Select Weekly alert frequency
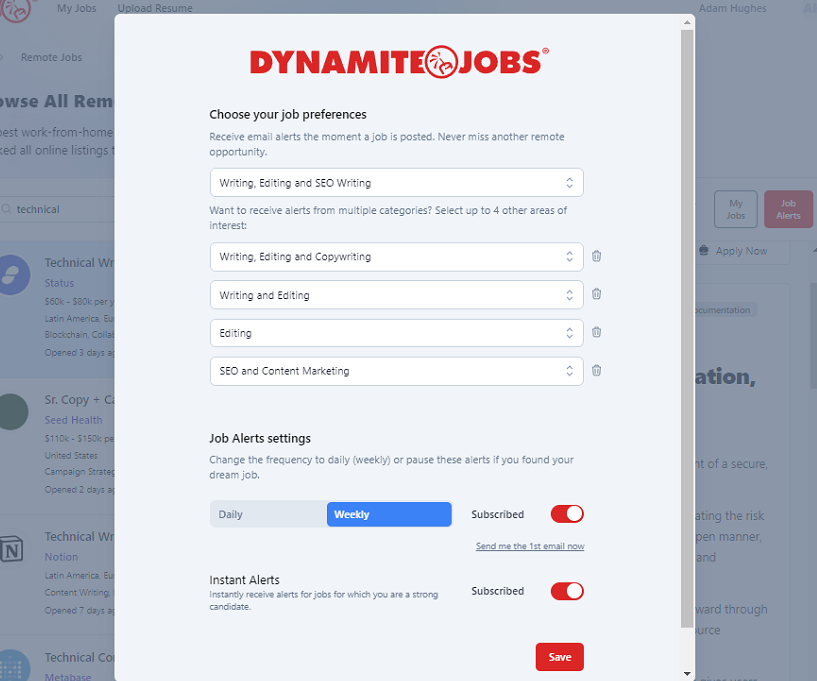 389,514
